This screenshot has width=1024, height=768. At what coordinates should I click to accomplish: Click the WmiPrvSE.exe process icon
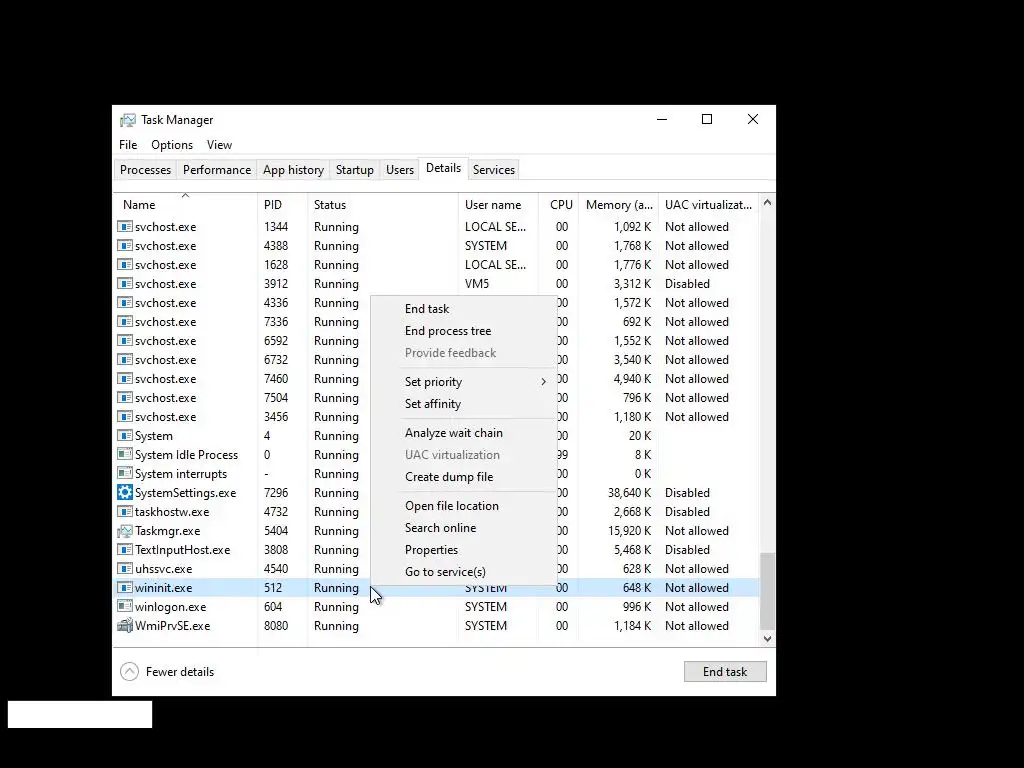click(x=125, y=626)
